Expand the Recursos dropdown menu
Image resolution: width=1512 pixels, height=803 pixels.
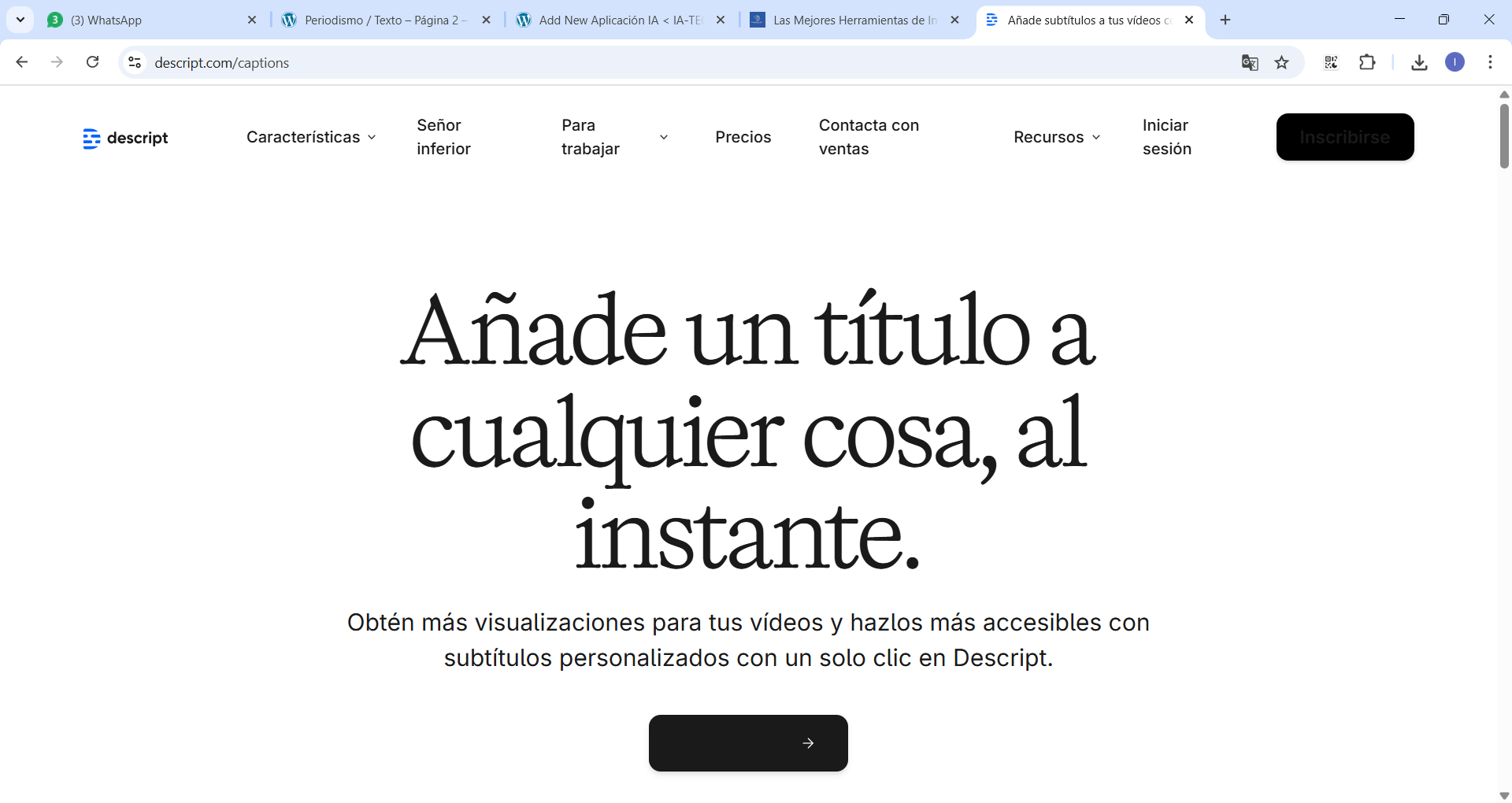pos(1057,137)
